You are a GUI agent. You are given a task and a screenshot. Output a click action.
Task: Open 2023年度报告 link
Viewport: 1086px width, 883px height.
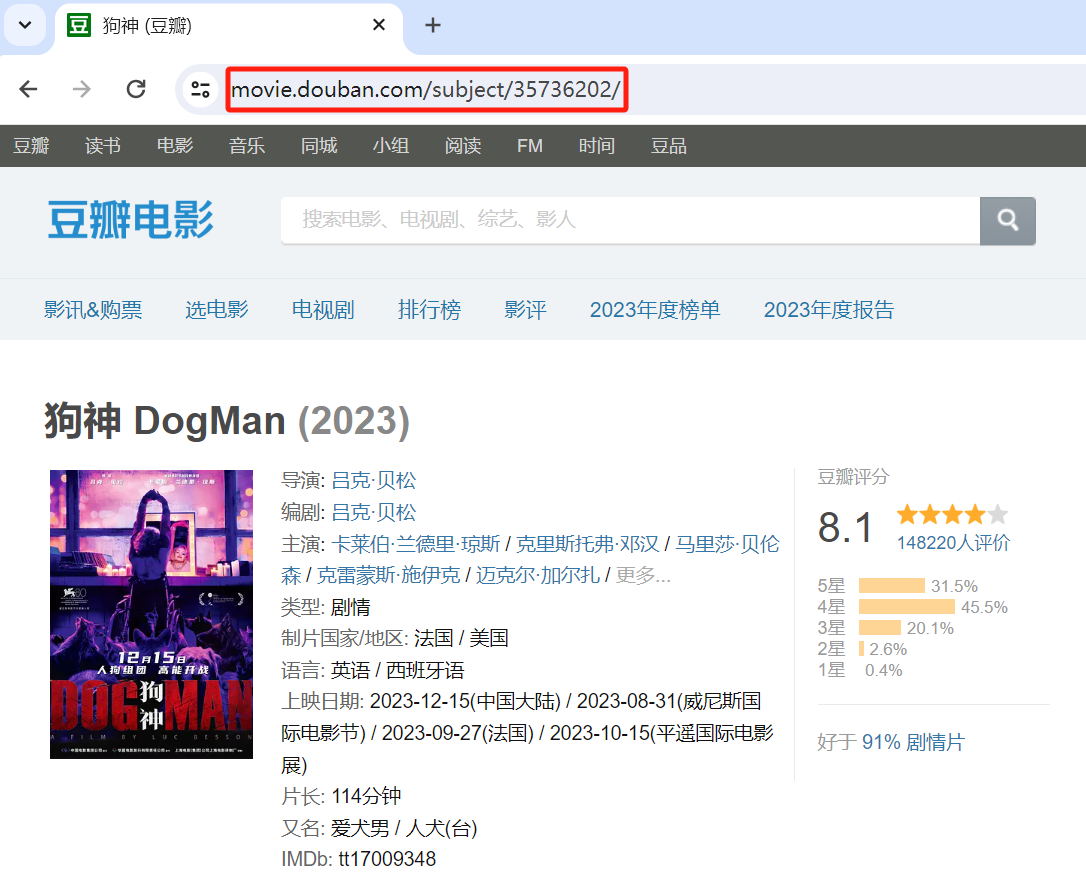pos(828,310)
